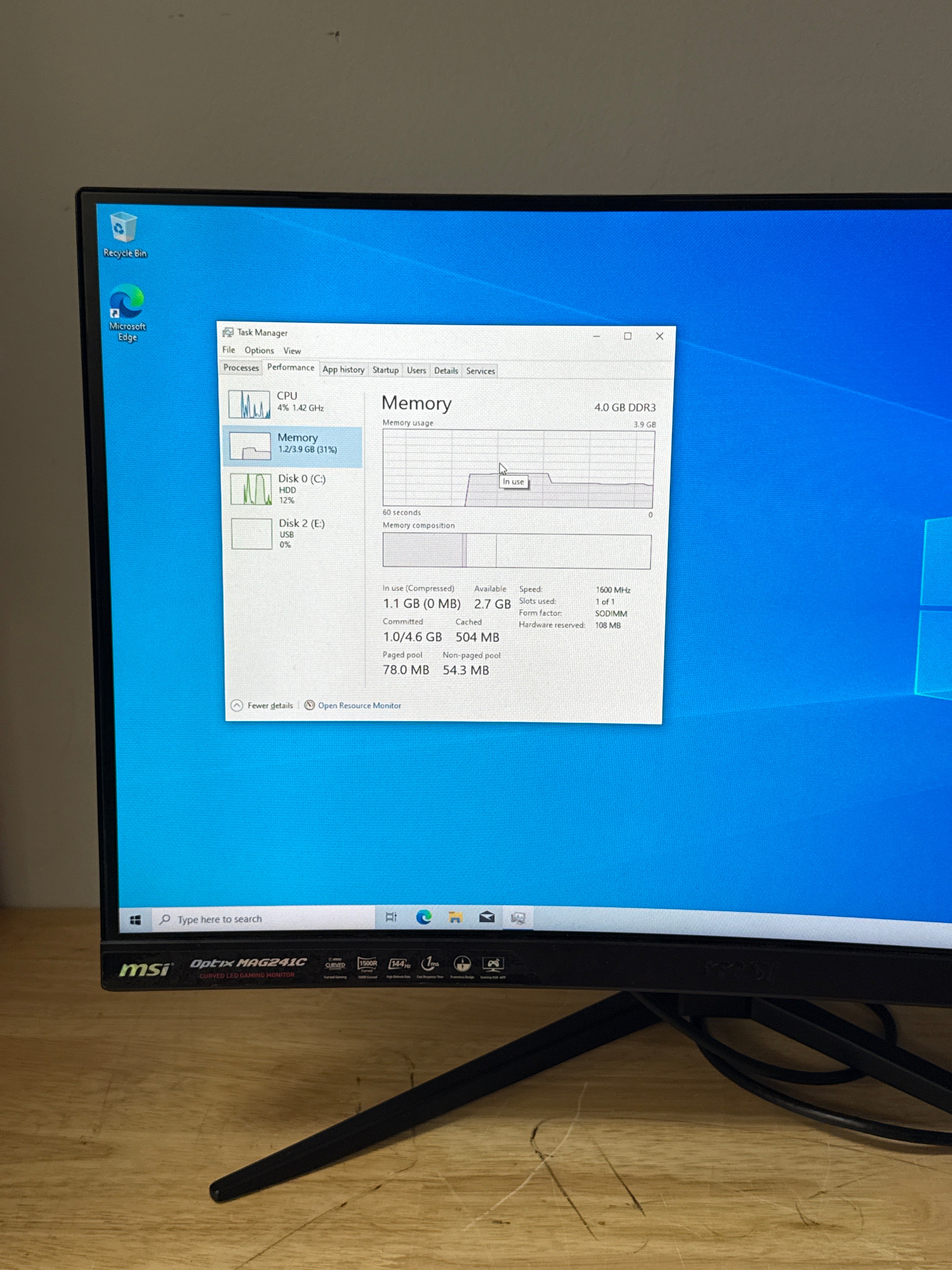The image size is (952, 1270).
Task: Click Fewer details text button
Action: (270, 706)
